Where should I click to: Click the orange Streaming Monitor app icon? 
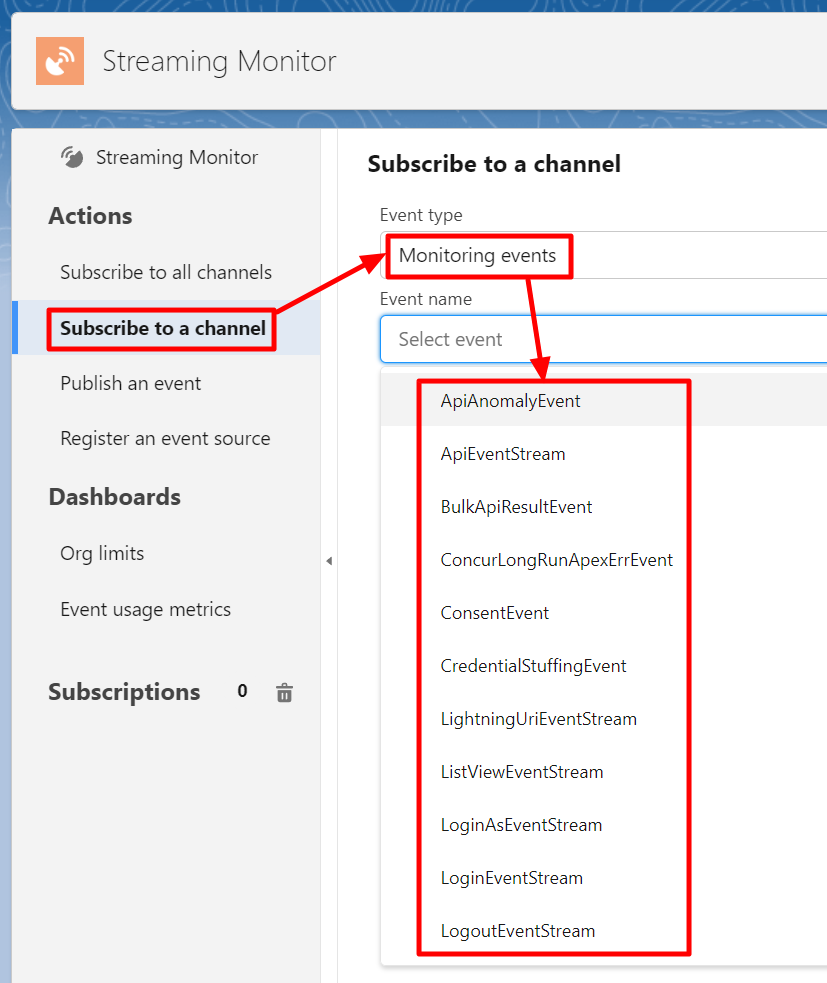(60, 61)
